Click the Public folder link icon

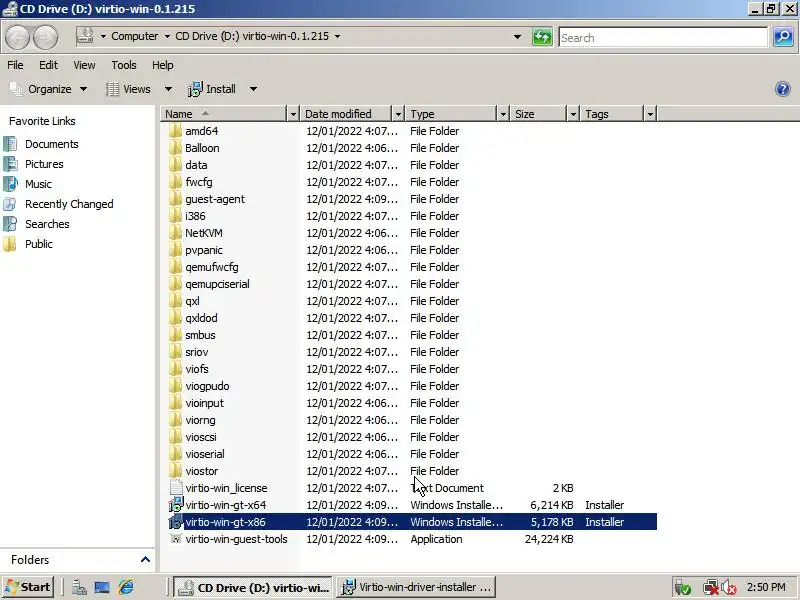10,244
